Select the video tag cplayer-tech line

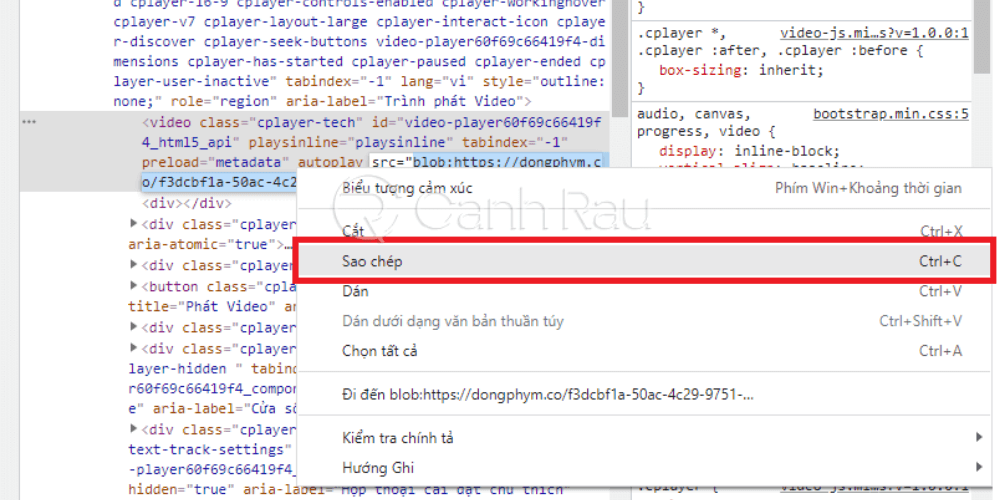[x=371, y=121]
